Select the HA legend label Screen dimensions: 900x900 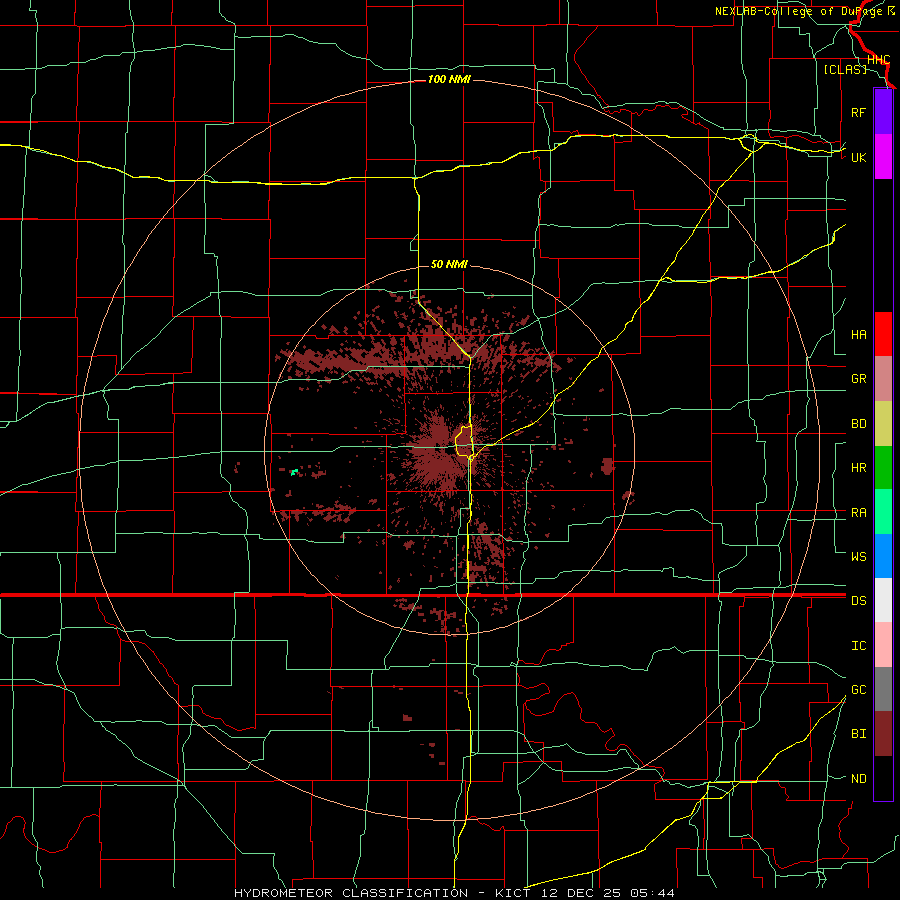tap(858, 334)
